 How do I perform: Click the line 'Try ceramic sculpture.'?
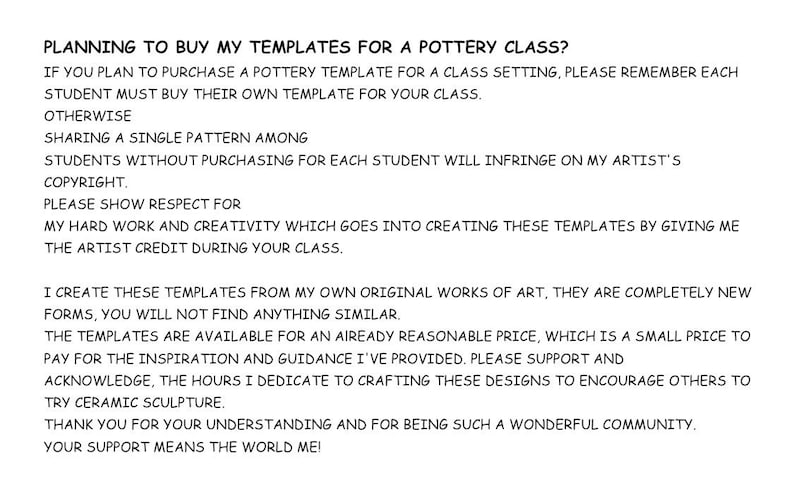134,403
